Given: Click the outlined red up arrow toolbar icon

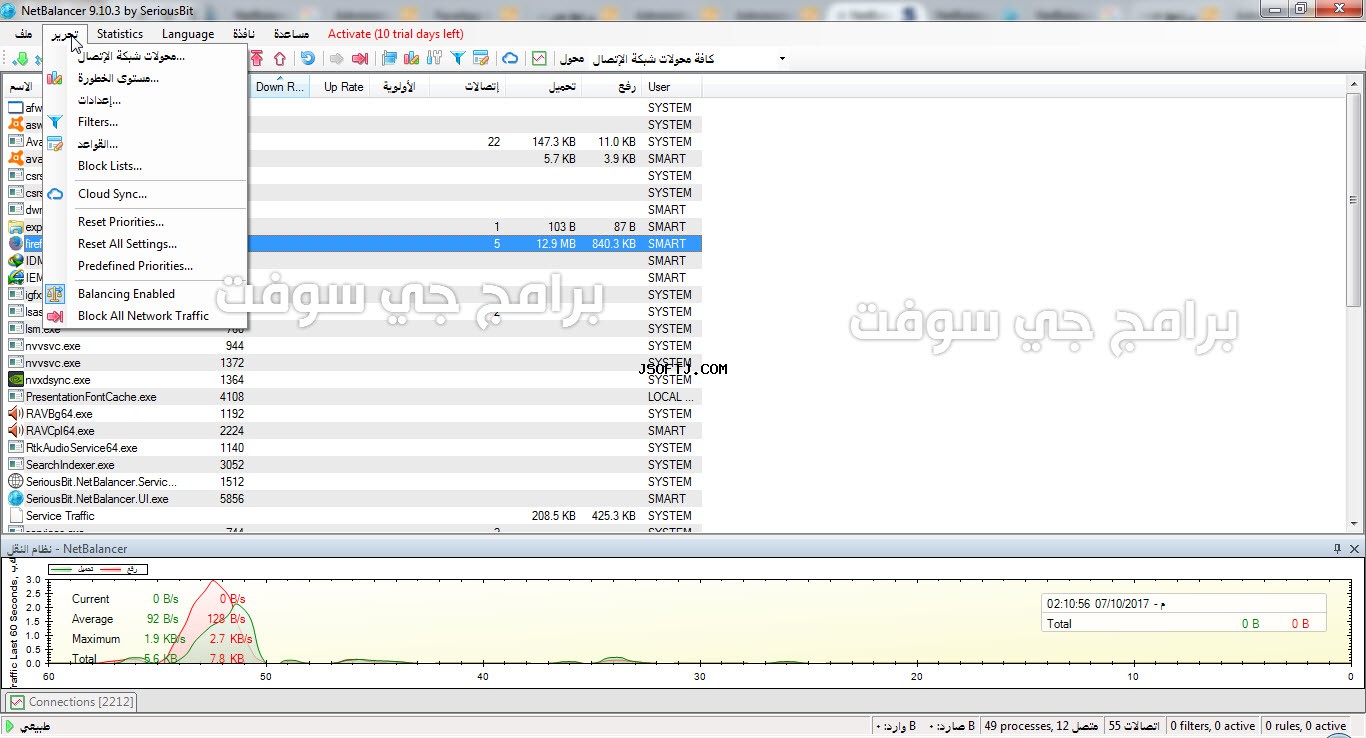Looking at the screenshot, I should (280, 59).
